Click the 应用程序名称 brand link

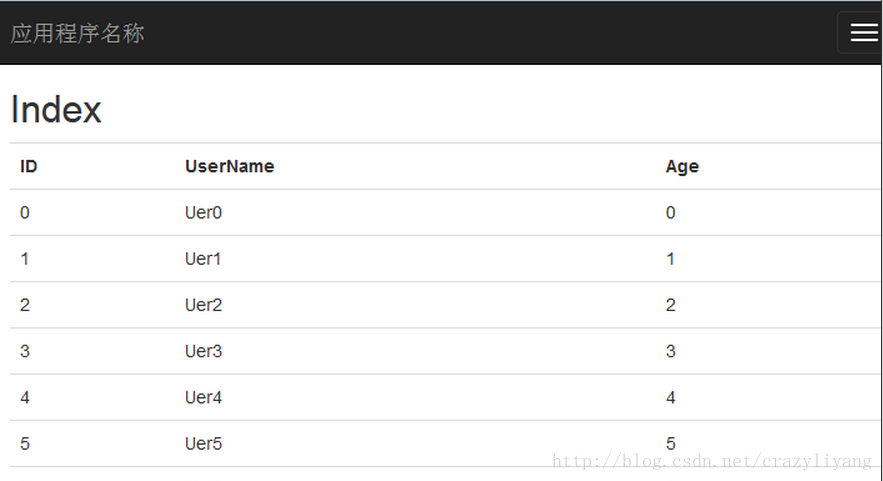click(78, 33)
